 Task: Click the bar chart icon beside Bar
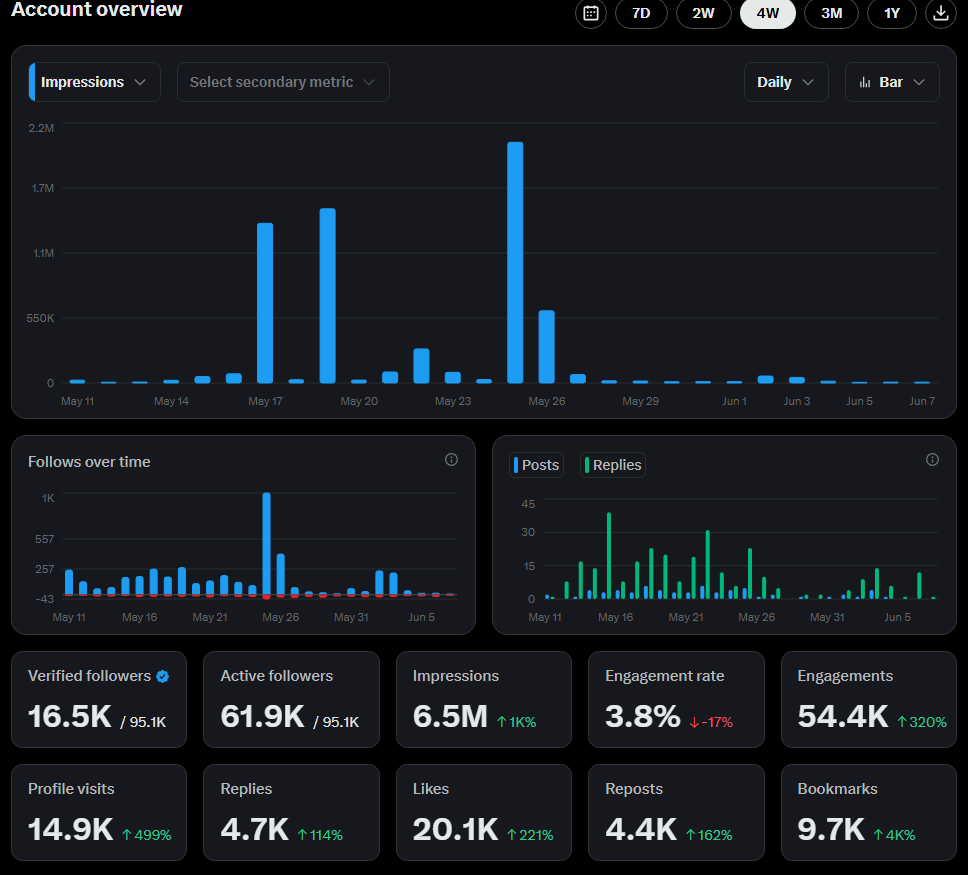tap(865, 82)
